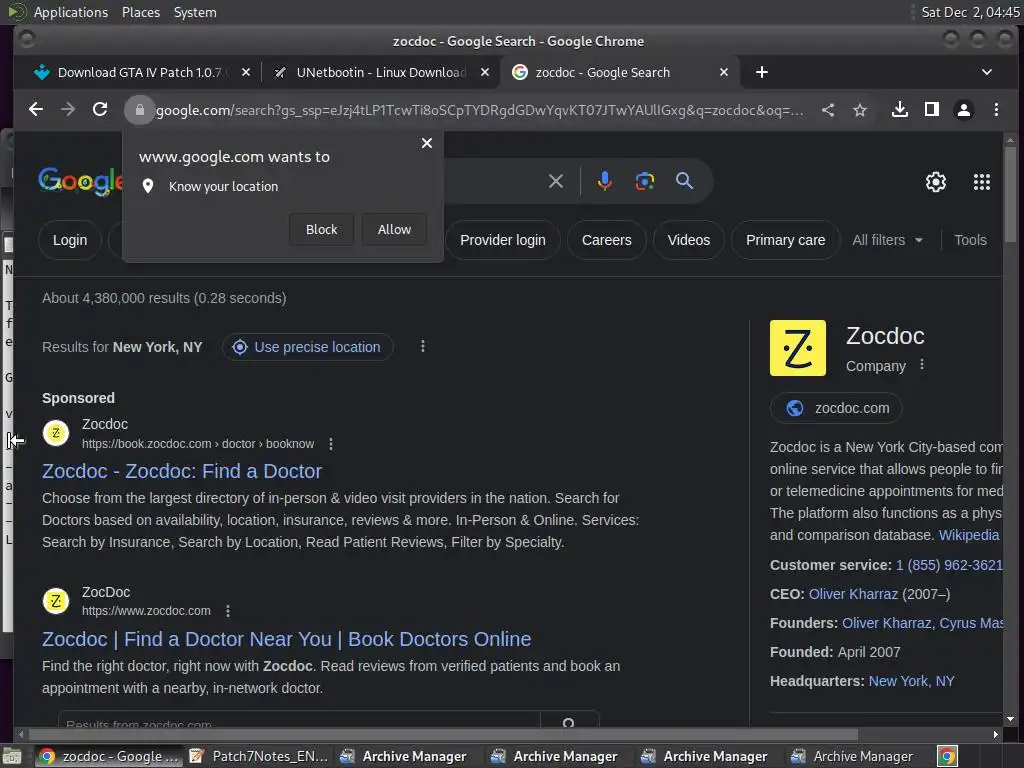Open the Google apps grid
Image resolution: width=1024 pixels, height=768 pixels.
pyautogui.click(x=982, y=182)
